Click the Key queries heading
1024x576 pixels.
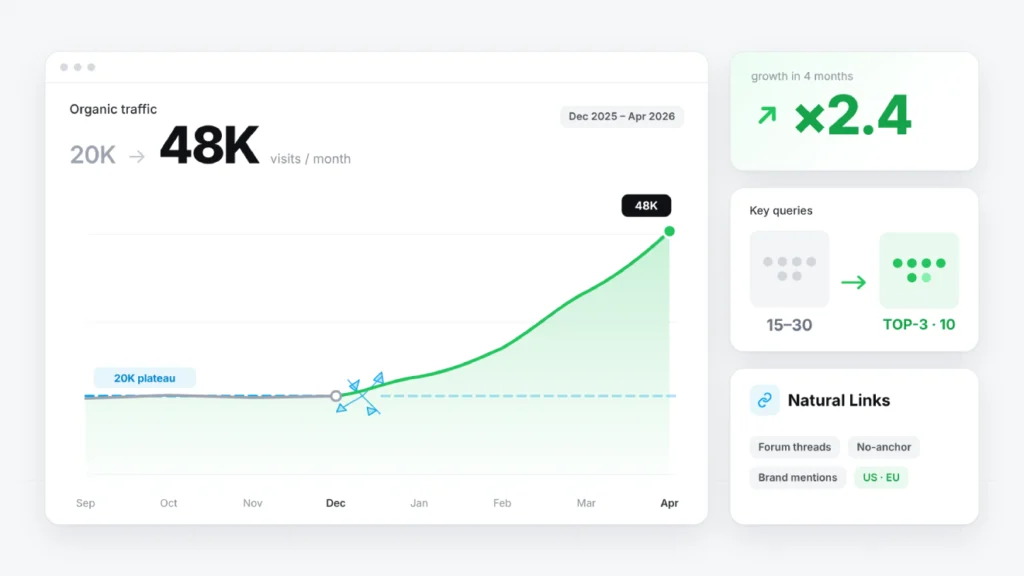781,210
